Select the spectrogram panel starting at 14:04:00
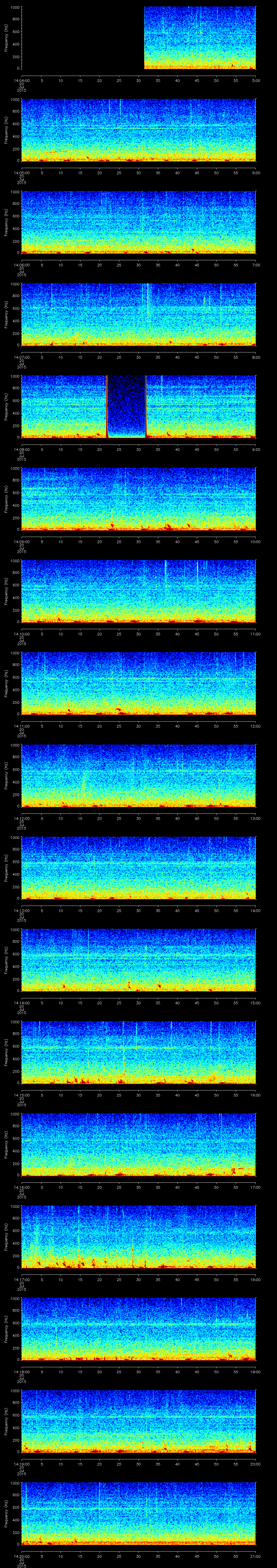 point(139,38)
